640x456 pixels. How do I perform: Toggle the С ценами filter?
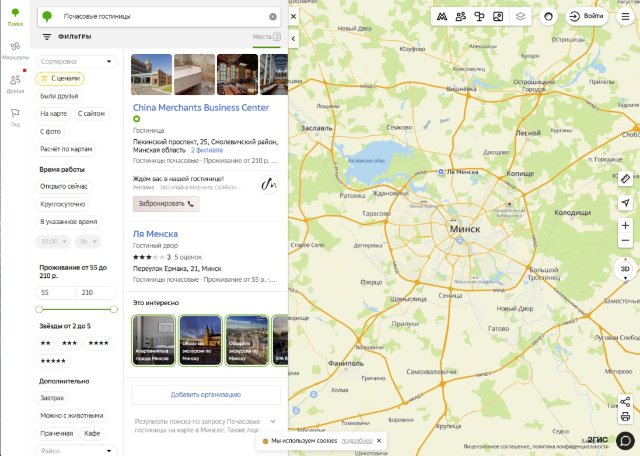pyautogui.click(x=60, y=78)
